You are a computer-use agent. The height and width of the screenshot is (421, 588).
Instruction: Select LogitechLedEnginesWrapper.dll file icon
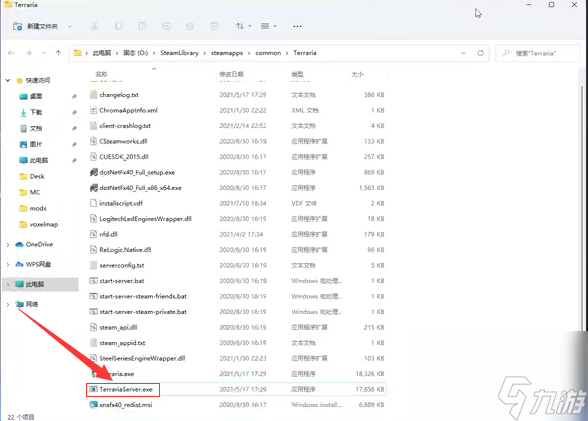[93, 219]
